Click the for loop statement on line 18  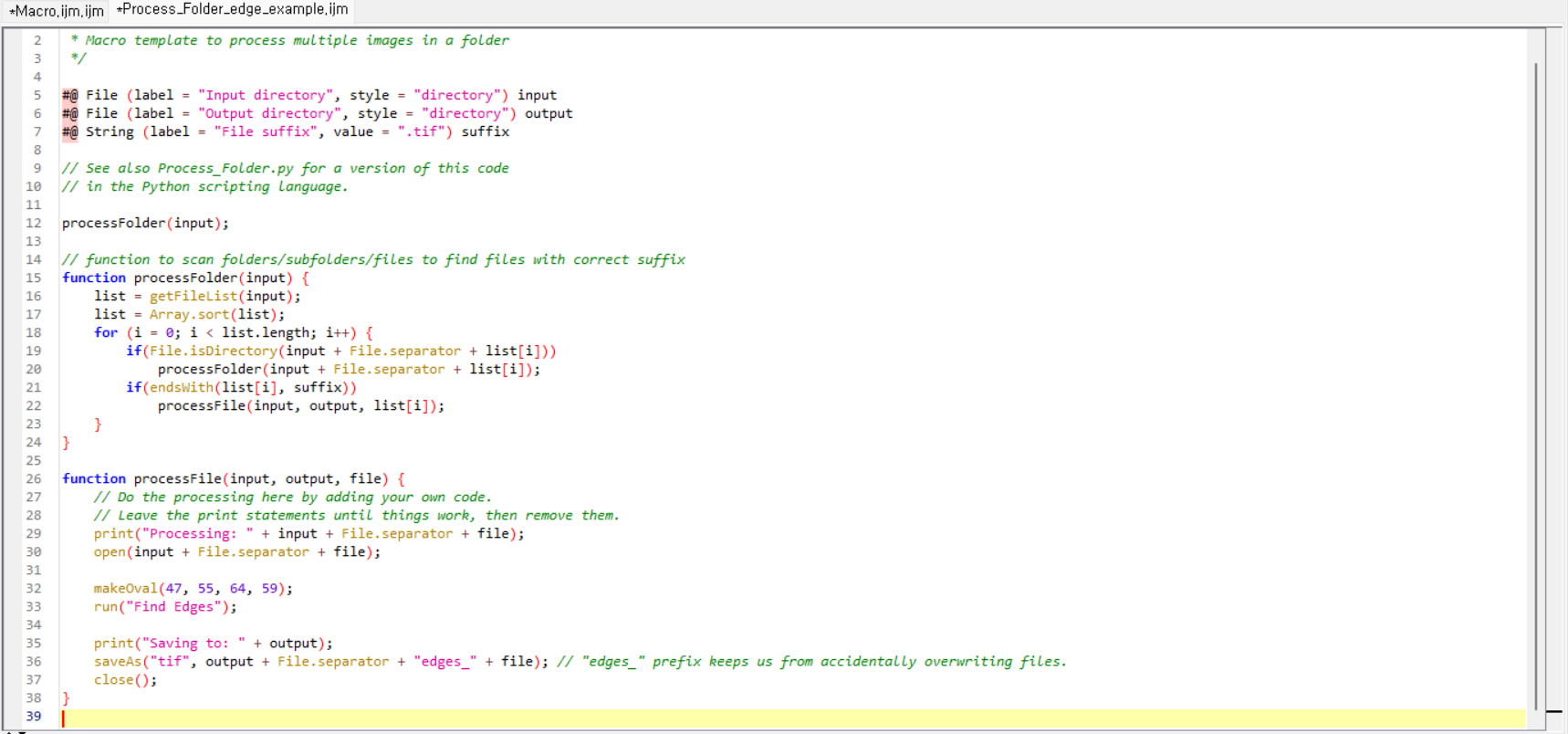233,332
